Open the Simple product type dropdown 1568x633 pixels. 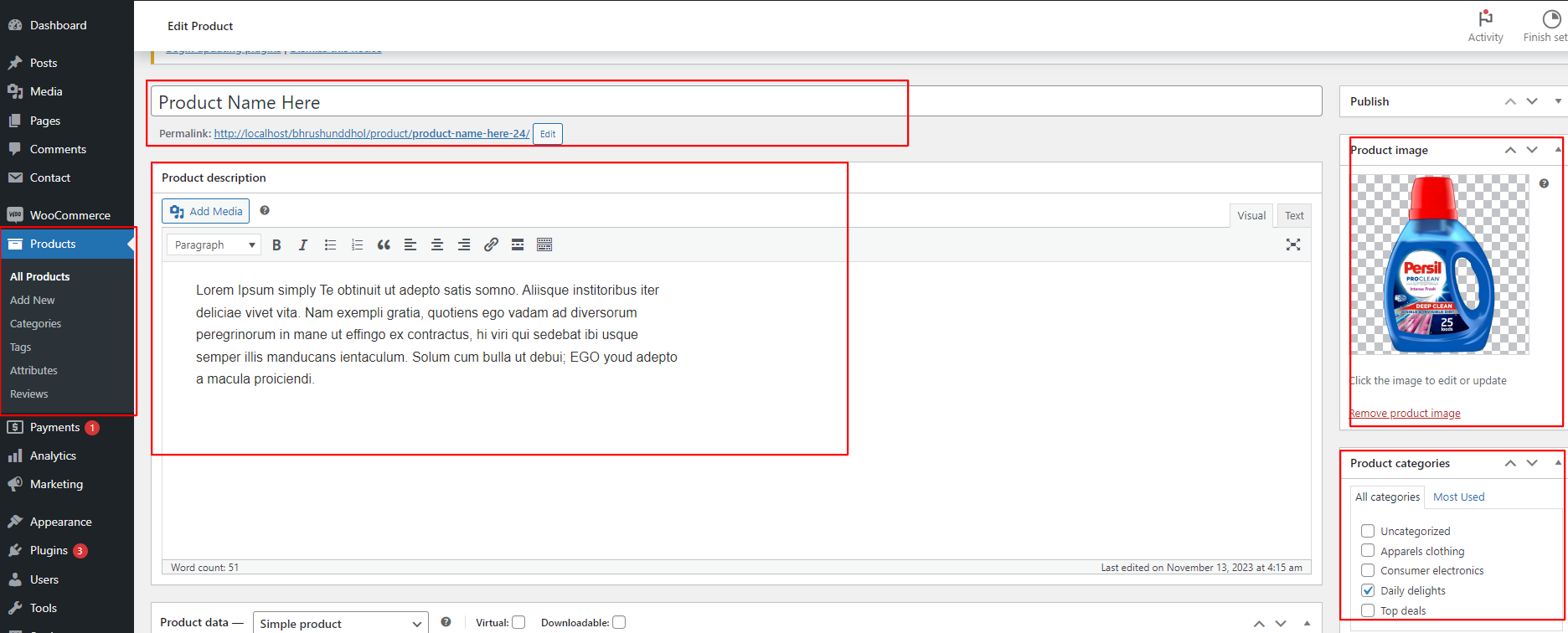tap(340, 624)
